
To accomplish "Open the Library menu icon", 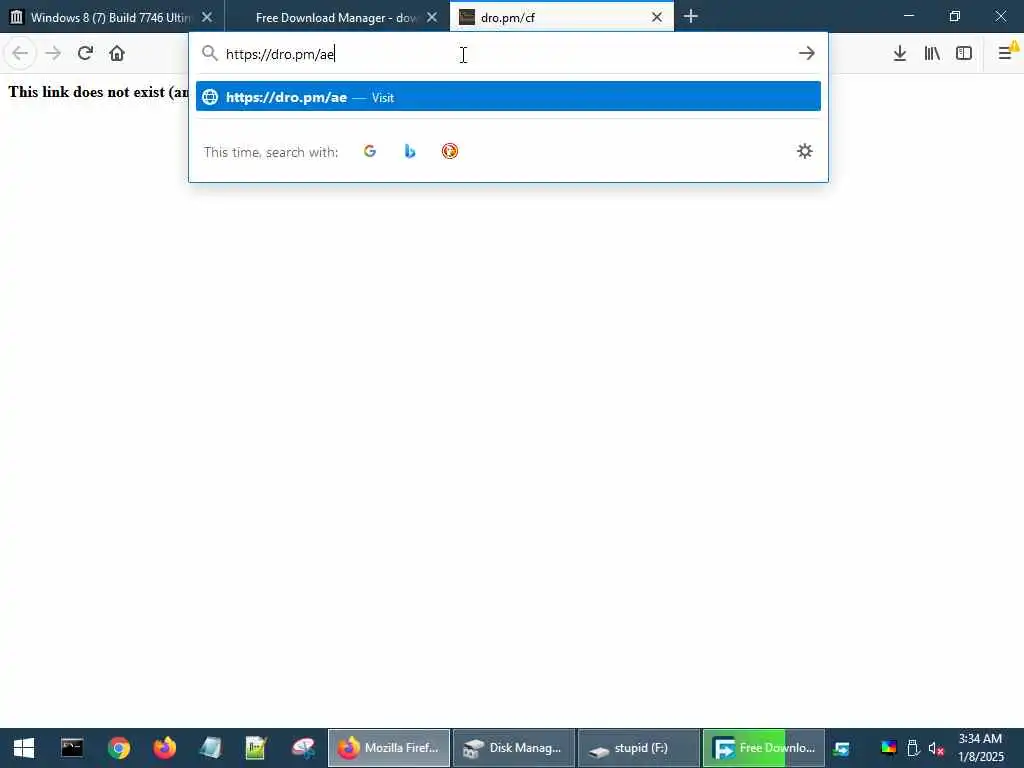I will 932,54.
